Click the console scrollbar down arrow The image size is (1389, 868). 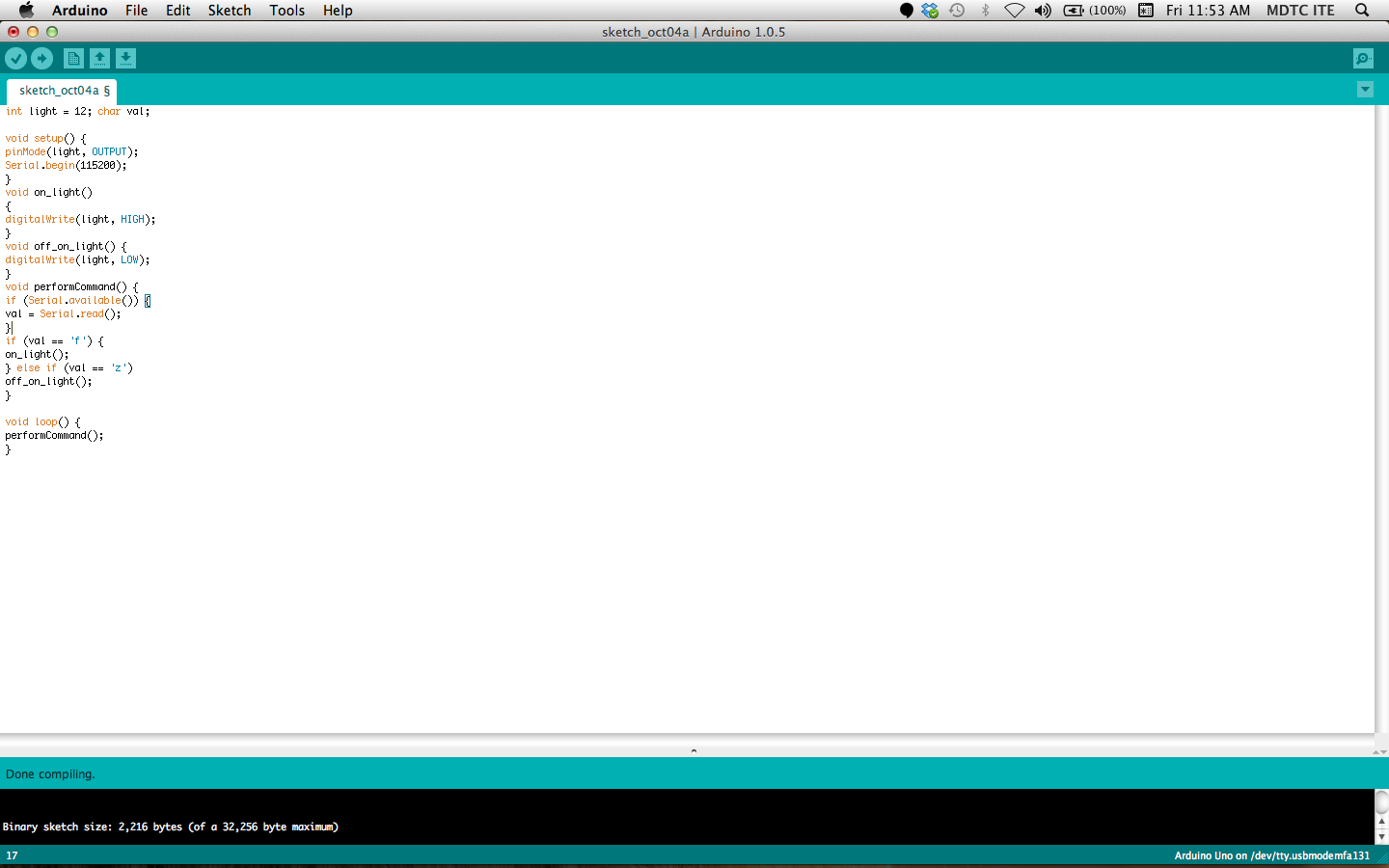tap(1381, 837)
